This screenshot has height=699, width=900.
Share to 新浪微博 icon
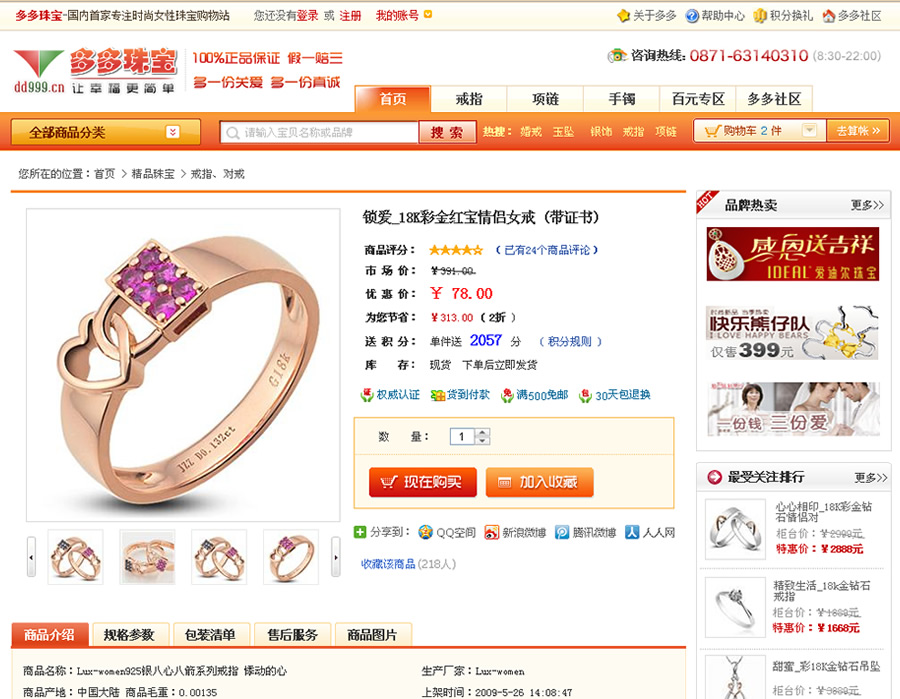491,533
